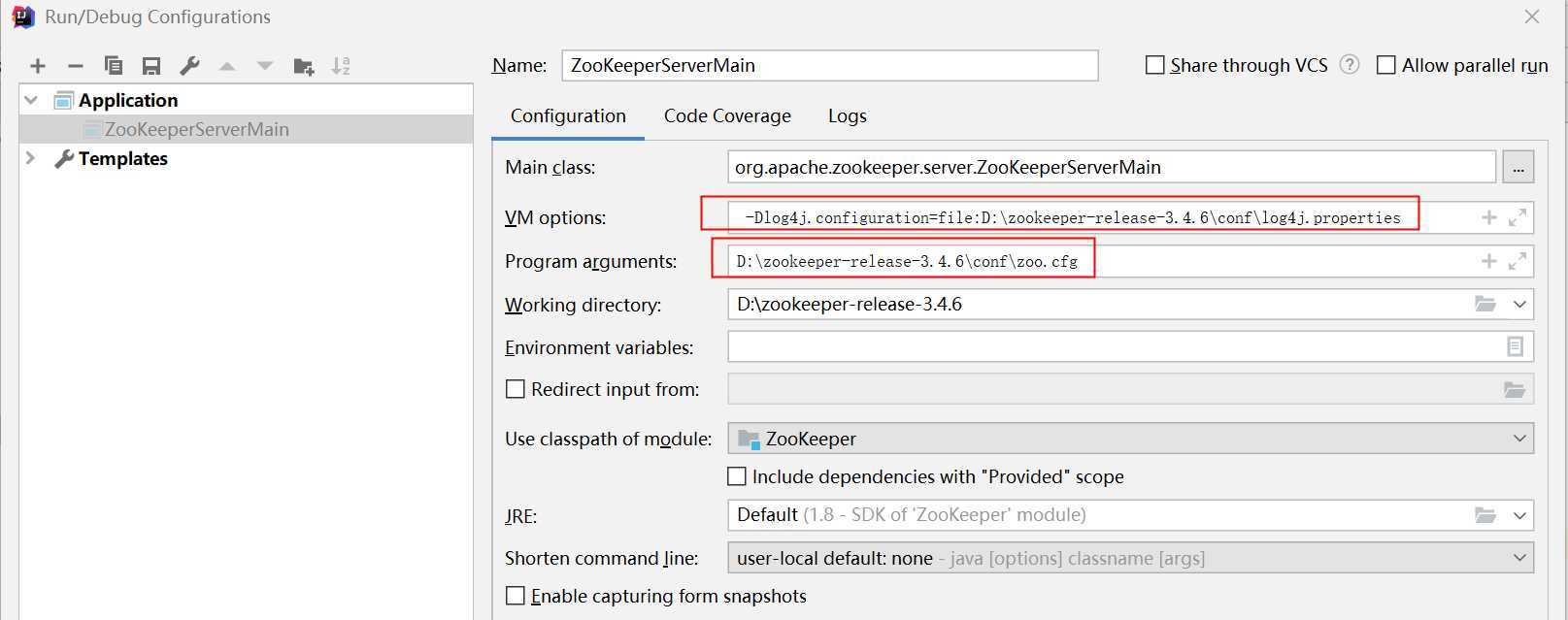1568x620 pixels.
Task: Click into the Name text field
Action: (x=830, y=65)
